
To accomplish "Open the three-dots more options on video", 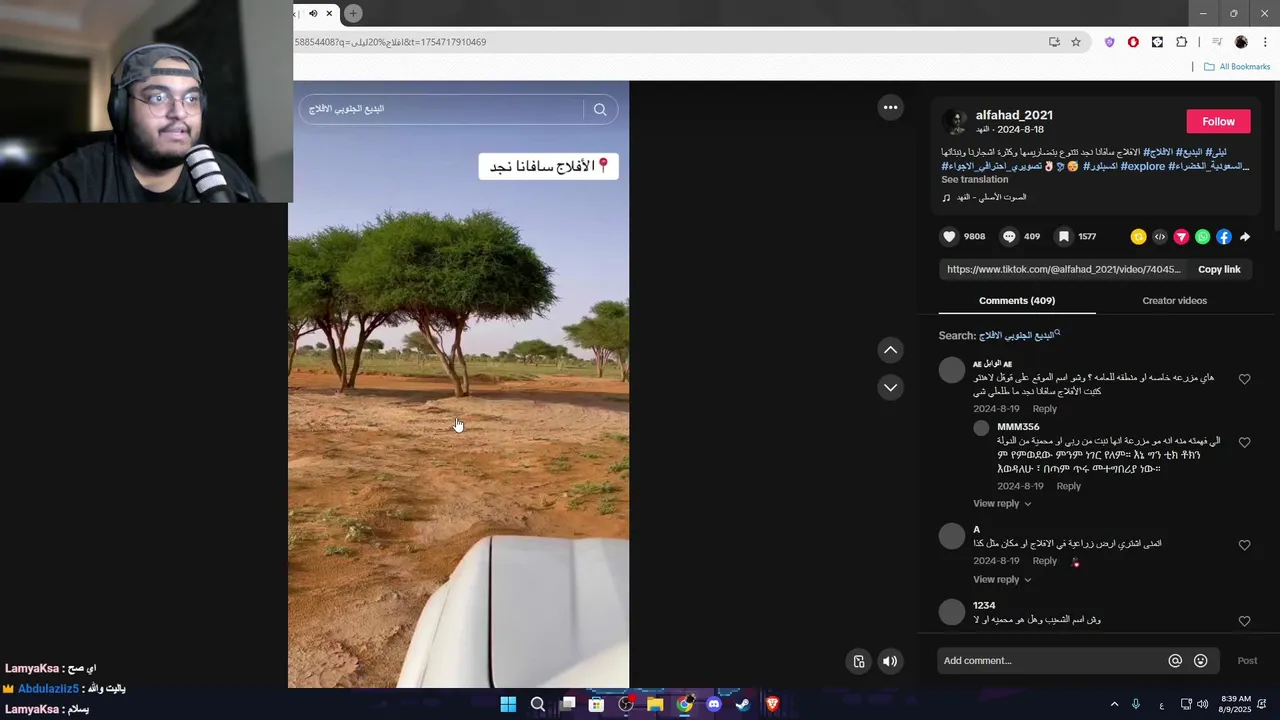I will click(x=890, y=107).
